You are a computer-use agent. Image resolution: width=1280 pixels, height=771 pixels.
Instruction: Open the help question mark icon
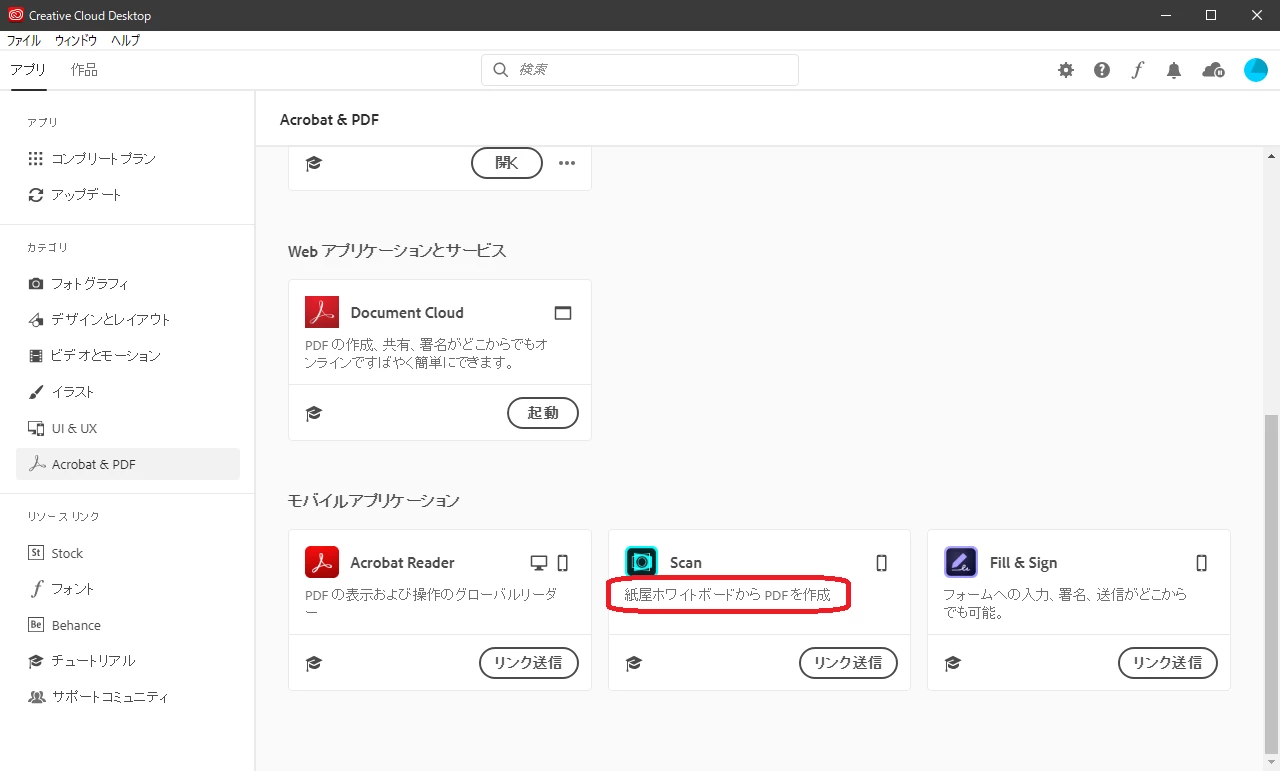pyautogui.click(x=1102, y=70)
